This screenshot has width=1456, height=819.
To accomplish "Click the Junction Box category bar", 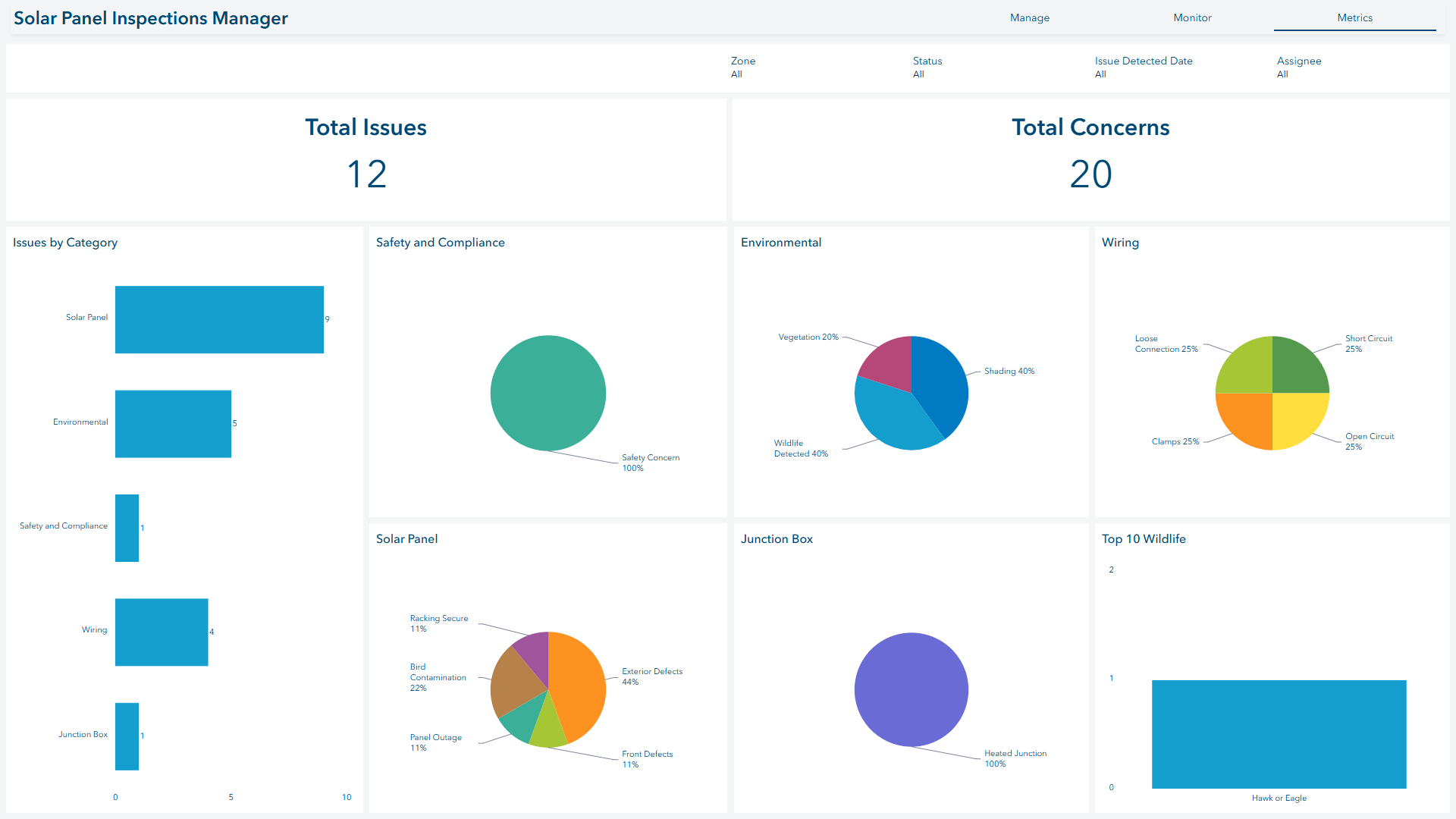I will (x=127, y=736).
